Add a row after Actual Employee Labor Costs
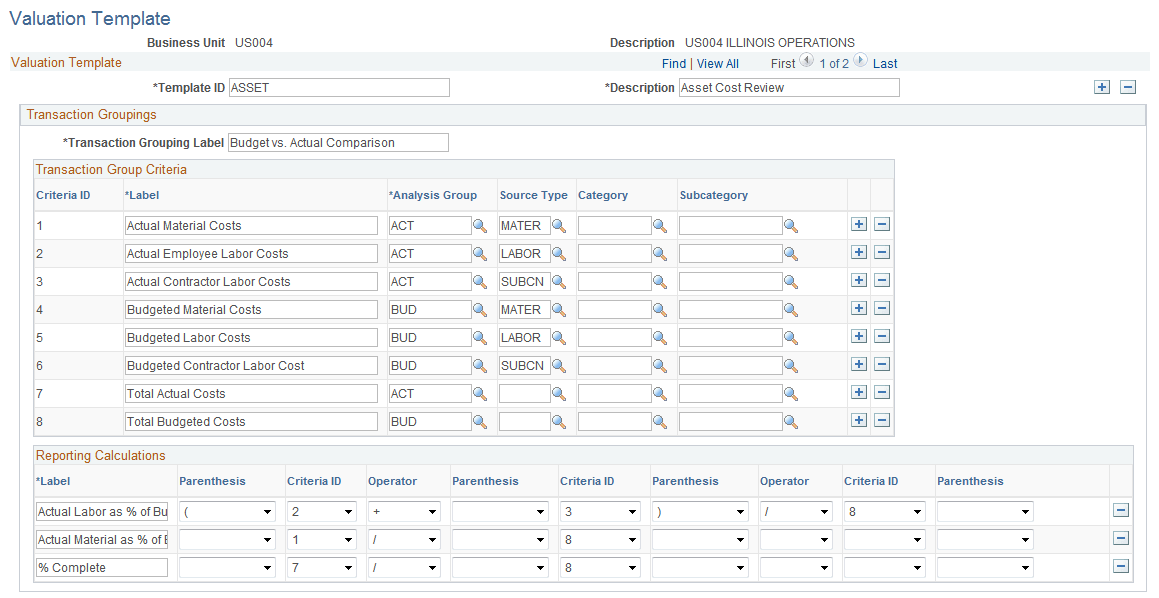 coord(859,252)
